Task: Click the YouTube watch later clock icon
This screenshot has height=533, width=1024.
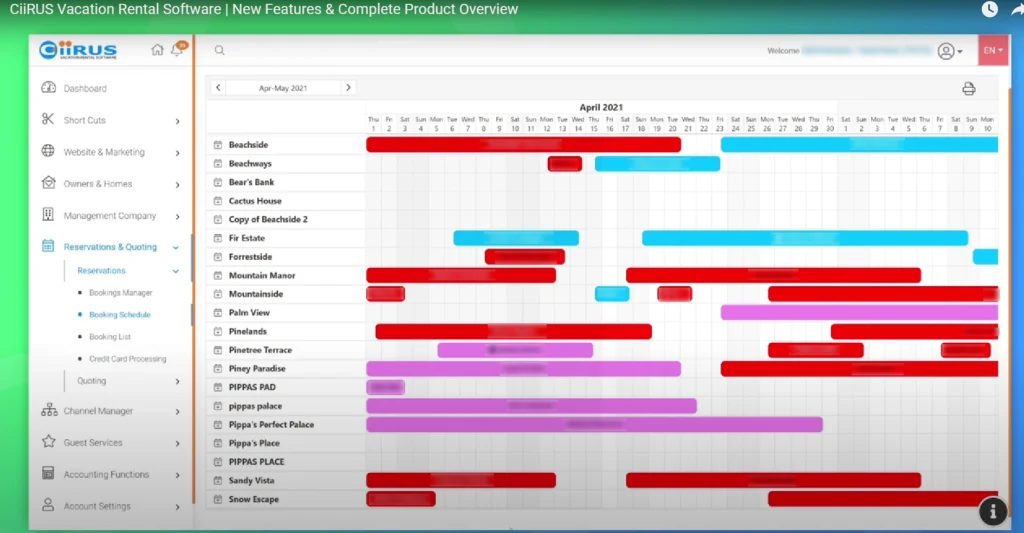Action: [989, 10]
